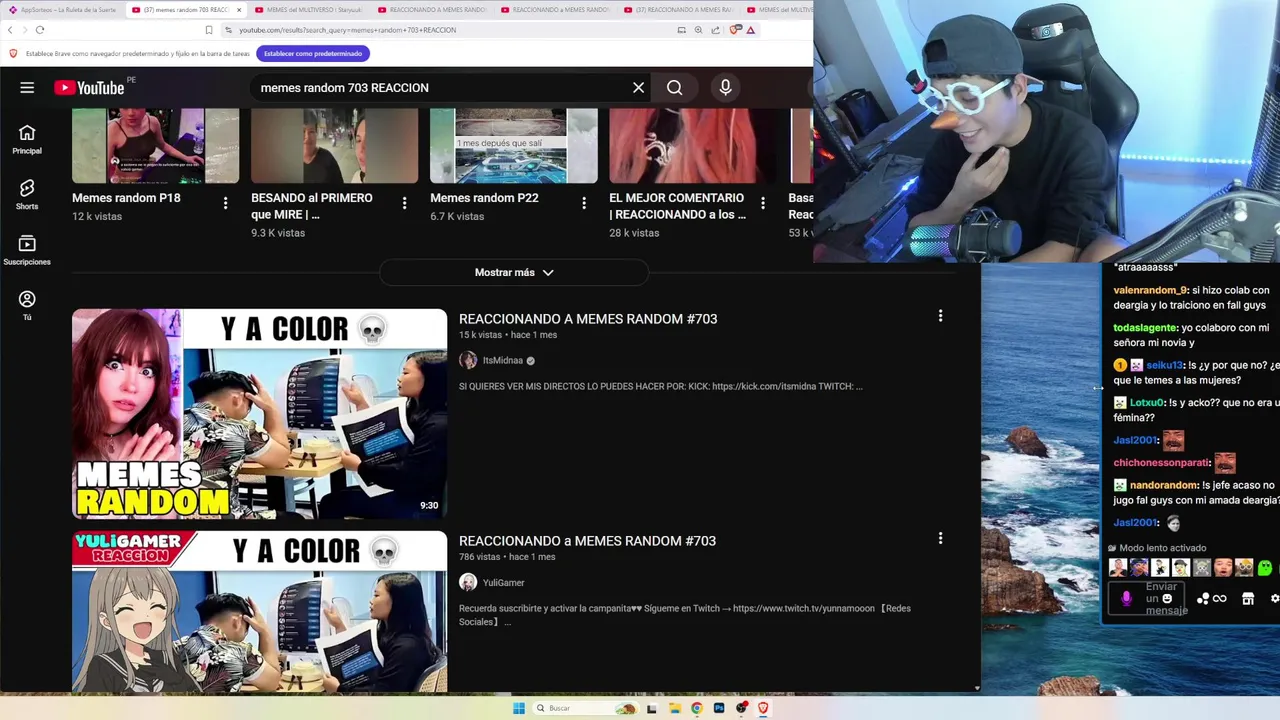
Task: Click ItsMidnaa video thumbnail with 9:30 duration
Action: pyautogui.click(x=259, y=414)
